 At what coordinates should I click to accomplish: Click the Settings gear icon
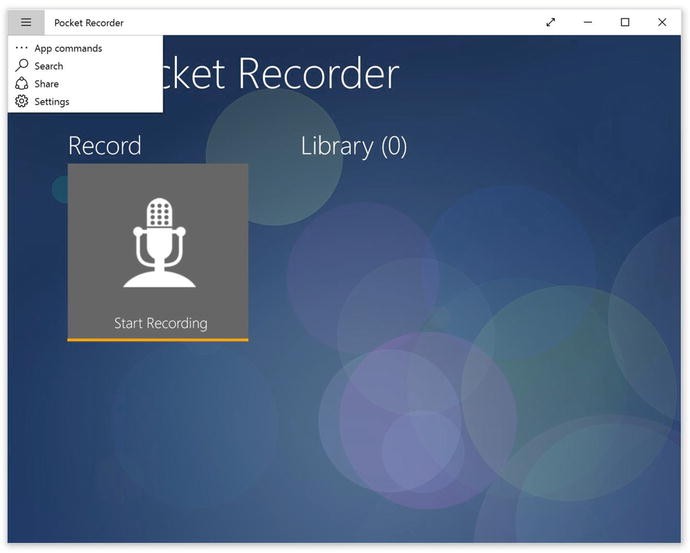click(21, 102)
